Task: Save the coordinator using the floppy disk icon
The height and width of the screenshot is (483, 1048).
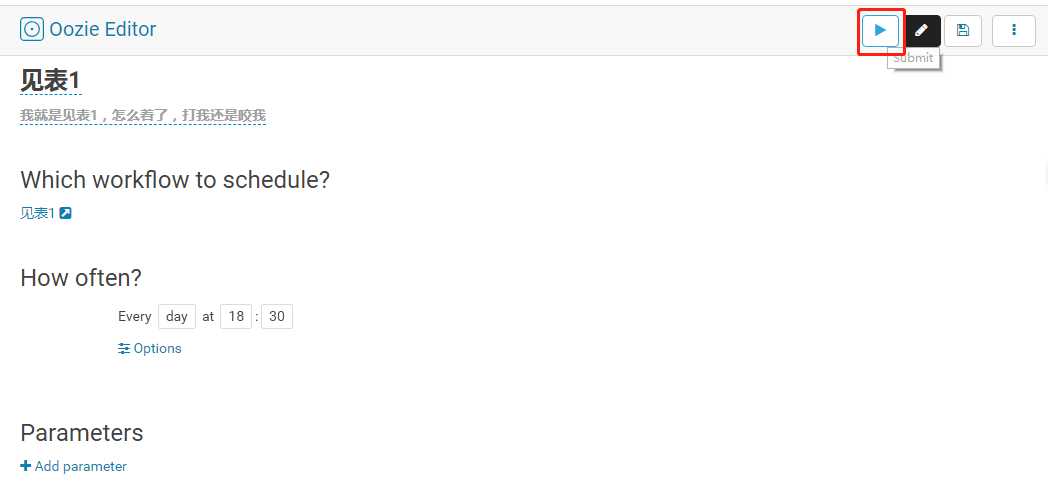Action: click(x=962, y=31)
